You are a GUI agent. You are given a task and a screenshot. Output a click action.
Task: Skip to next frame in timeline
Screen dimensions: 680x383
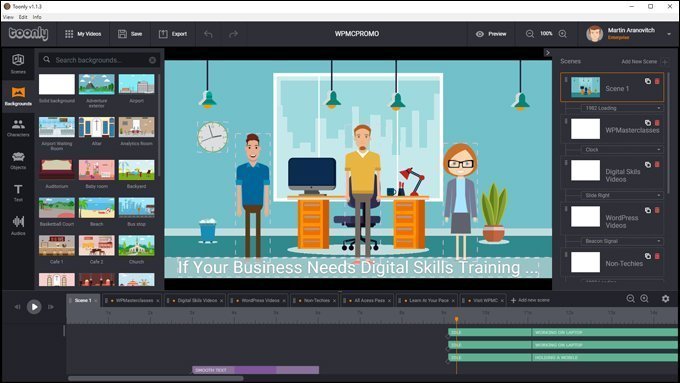[x=51, y=307]
